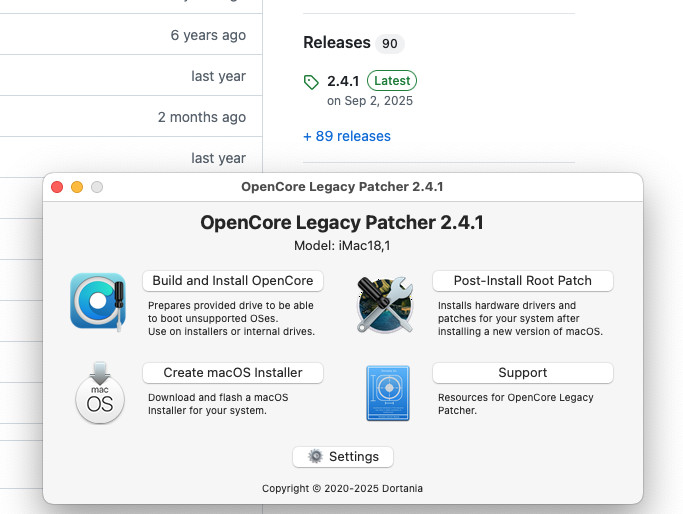Minimize the patcher window with yellow button
Image resolution: width=683 pixels, height=514 pixels.
click(77, 187)
